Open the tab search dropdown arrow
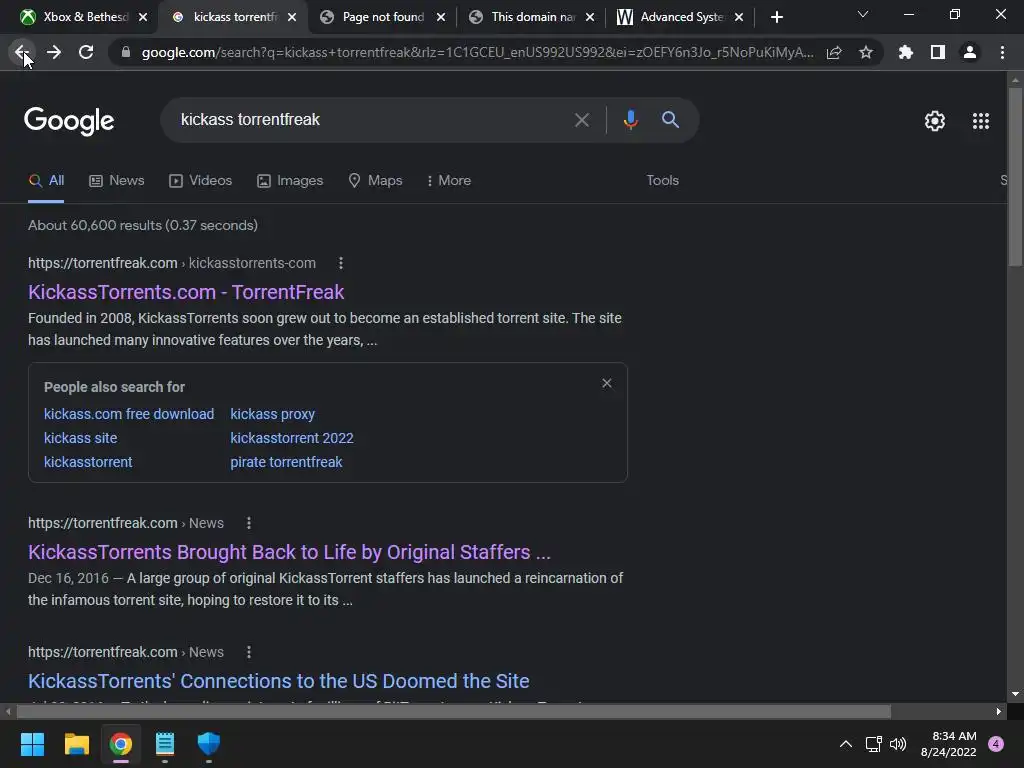1024x768 pixels. (863, 14)
